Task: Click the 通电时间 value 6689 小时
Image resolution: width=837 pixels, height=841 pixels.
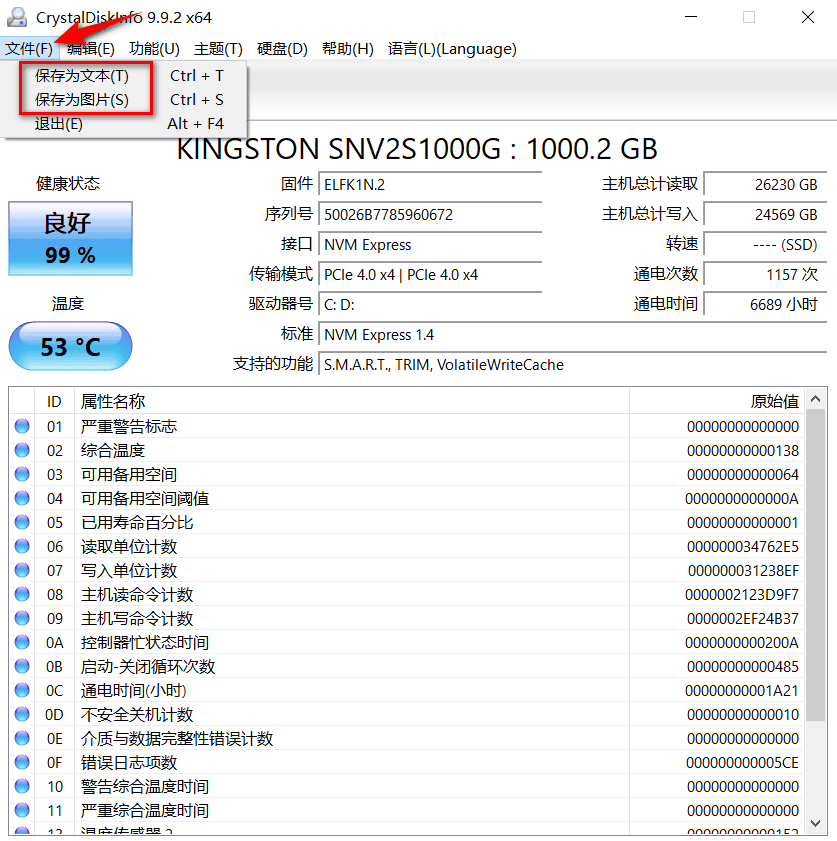Action: tap(765, 305)
